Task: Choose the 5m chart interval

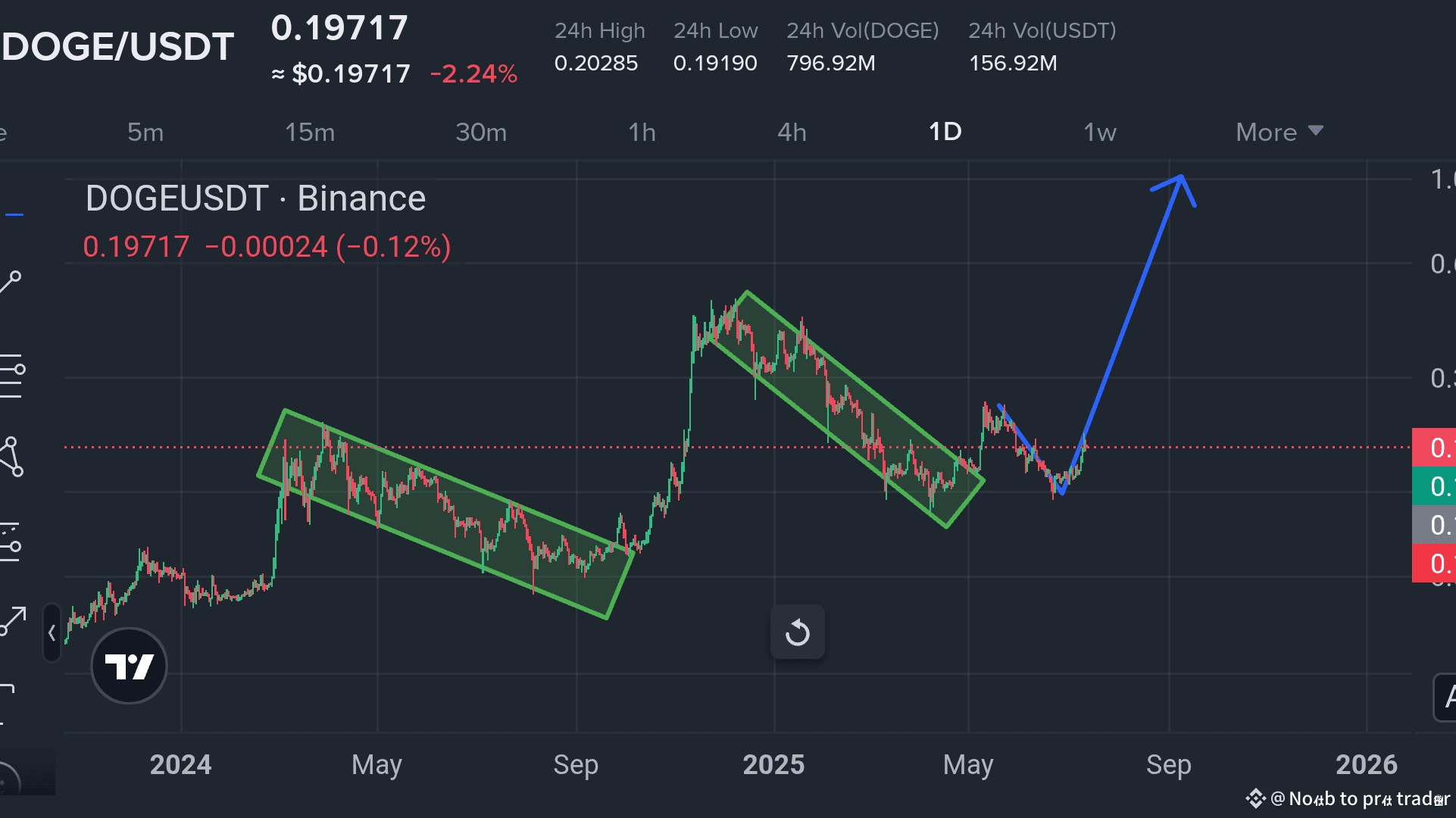Action: [x=145, y=133]
